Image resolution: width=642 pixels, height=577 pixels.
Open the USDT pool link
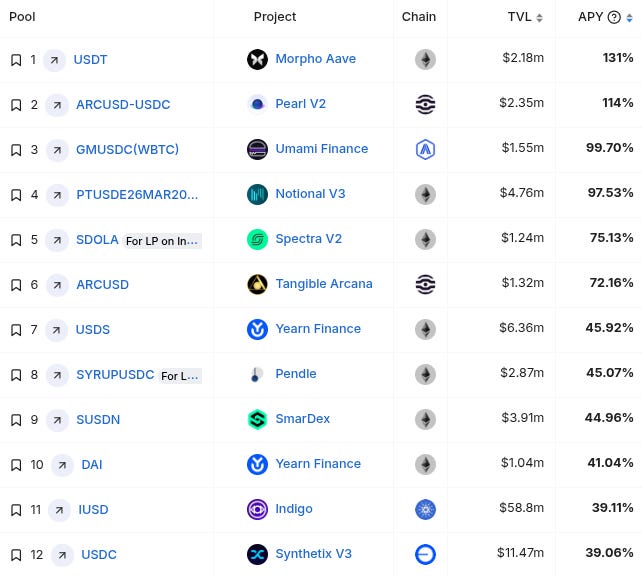pyautogui.click(x=90, y=60)
